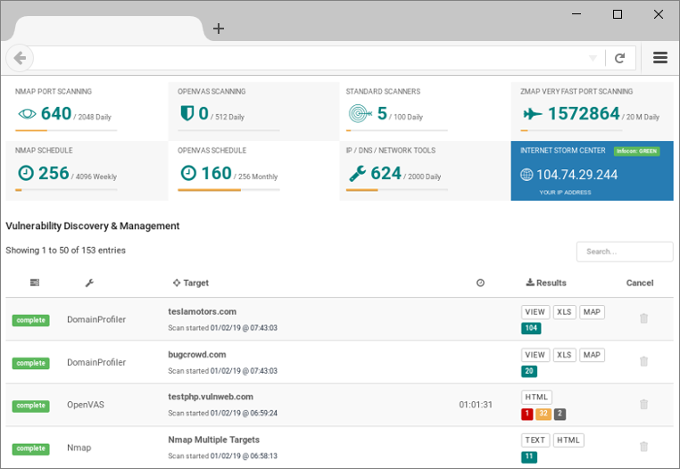Select the teslamotors.com target name
680x469 pixels.
point(202,312)
